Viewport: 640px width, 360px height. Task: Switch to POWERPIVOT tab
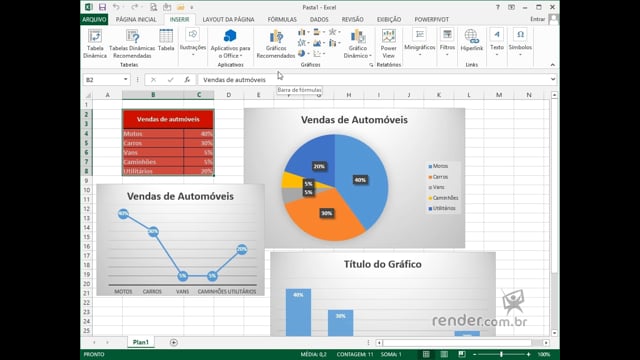[431, 19]
